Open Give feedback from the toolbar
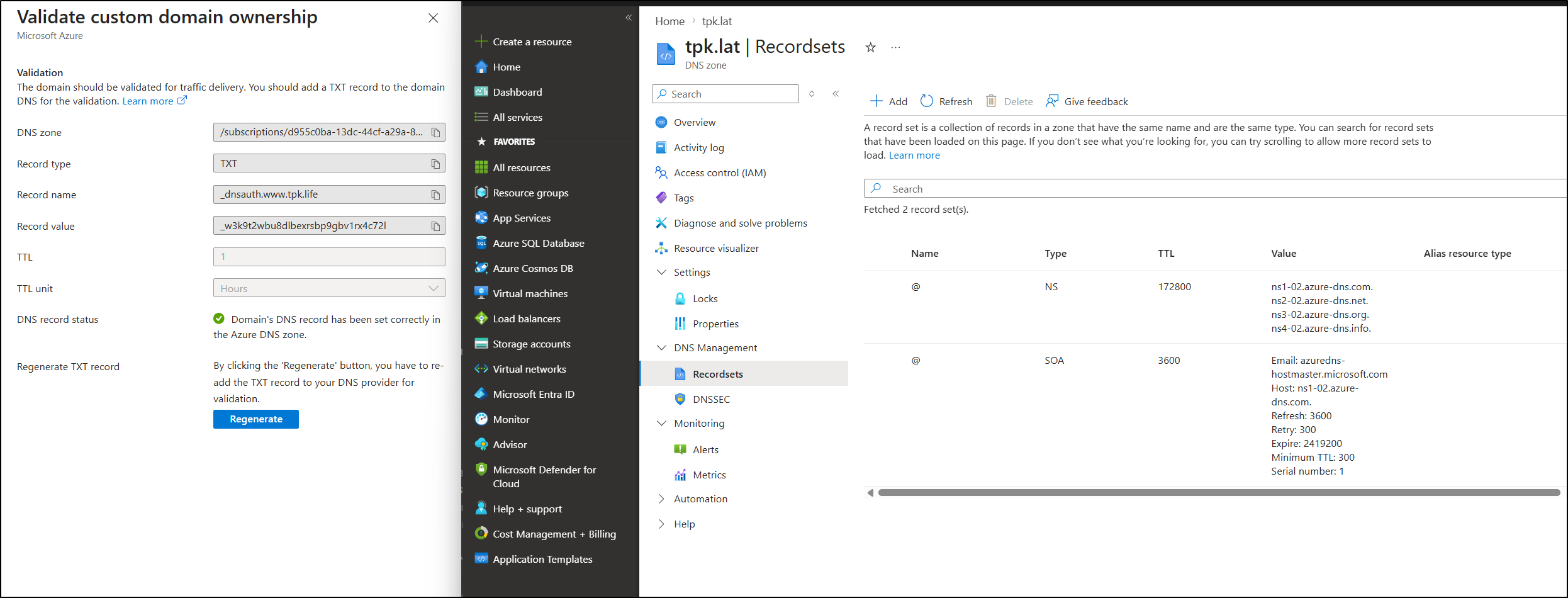1568x598 pixels. click(x=1087, y=101)
